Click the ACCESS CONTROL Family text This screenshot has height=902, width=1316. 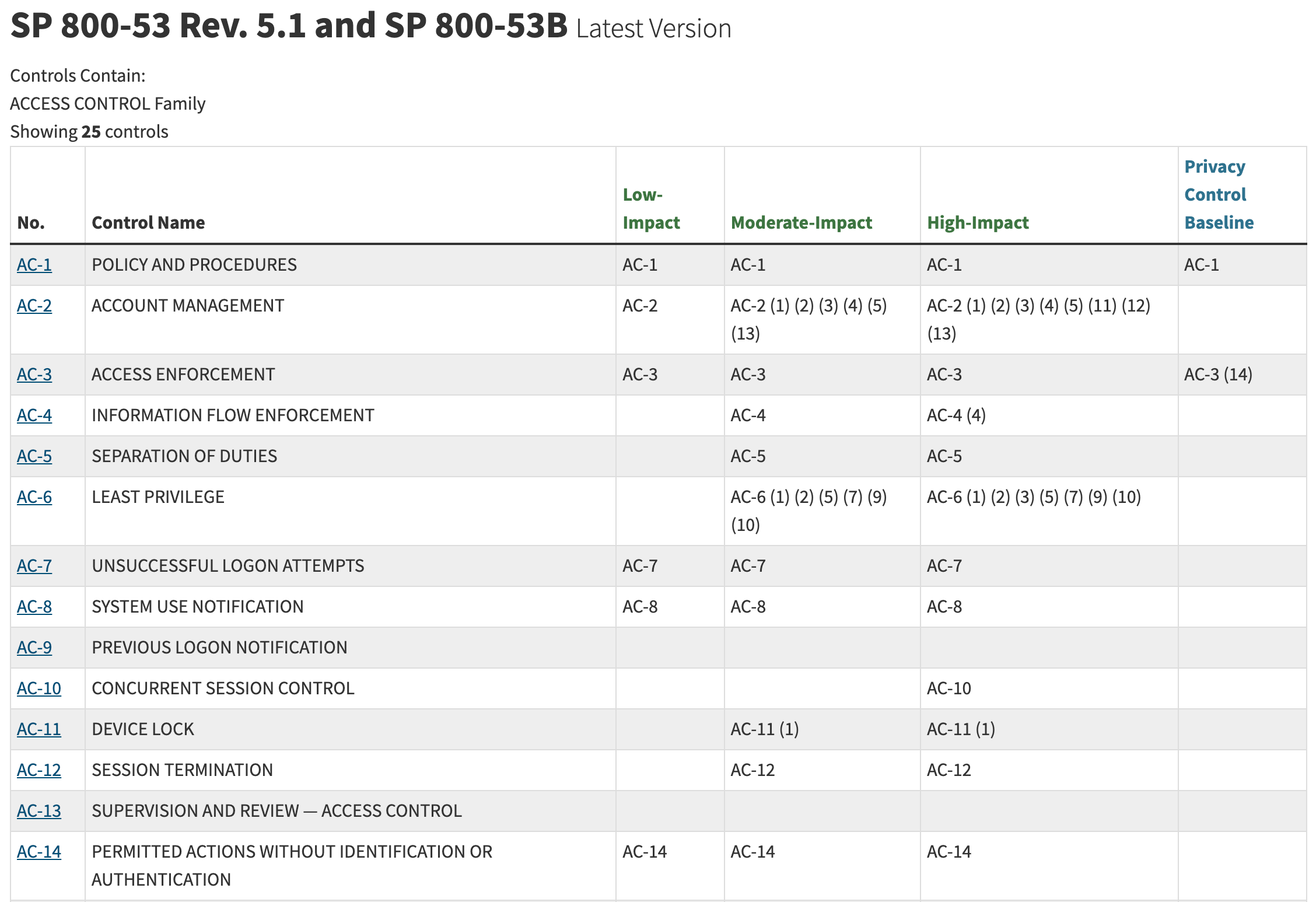pyautogui.click(x=108, y=103)
